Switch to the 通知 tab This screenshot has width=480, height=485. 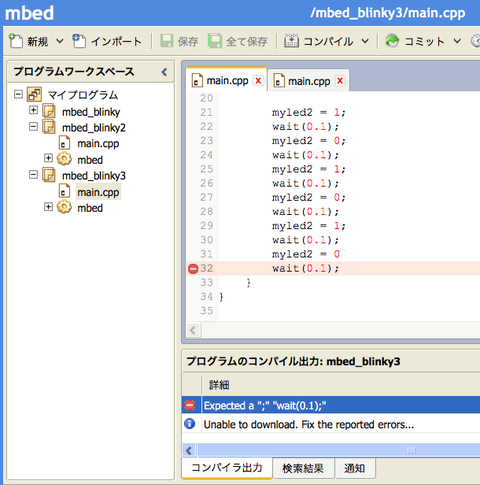click(x=354, y=468)
